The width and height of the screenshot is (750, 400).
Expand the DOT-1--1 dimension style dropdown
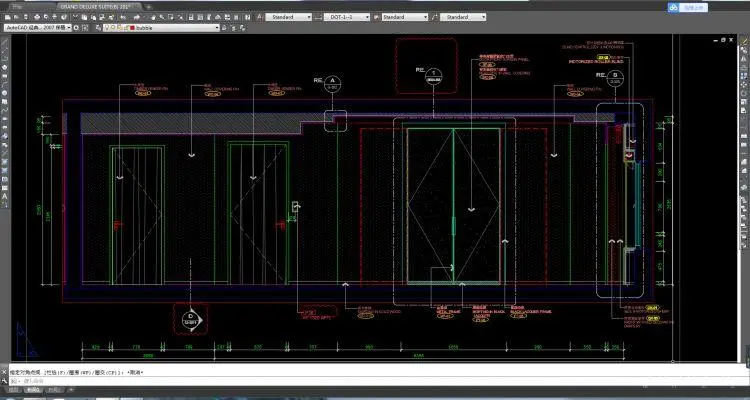pyautogui.click(x=364, y=17)
